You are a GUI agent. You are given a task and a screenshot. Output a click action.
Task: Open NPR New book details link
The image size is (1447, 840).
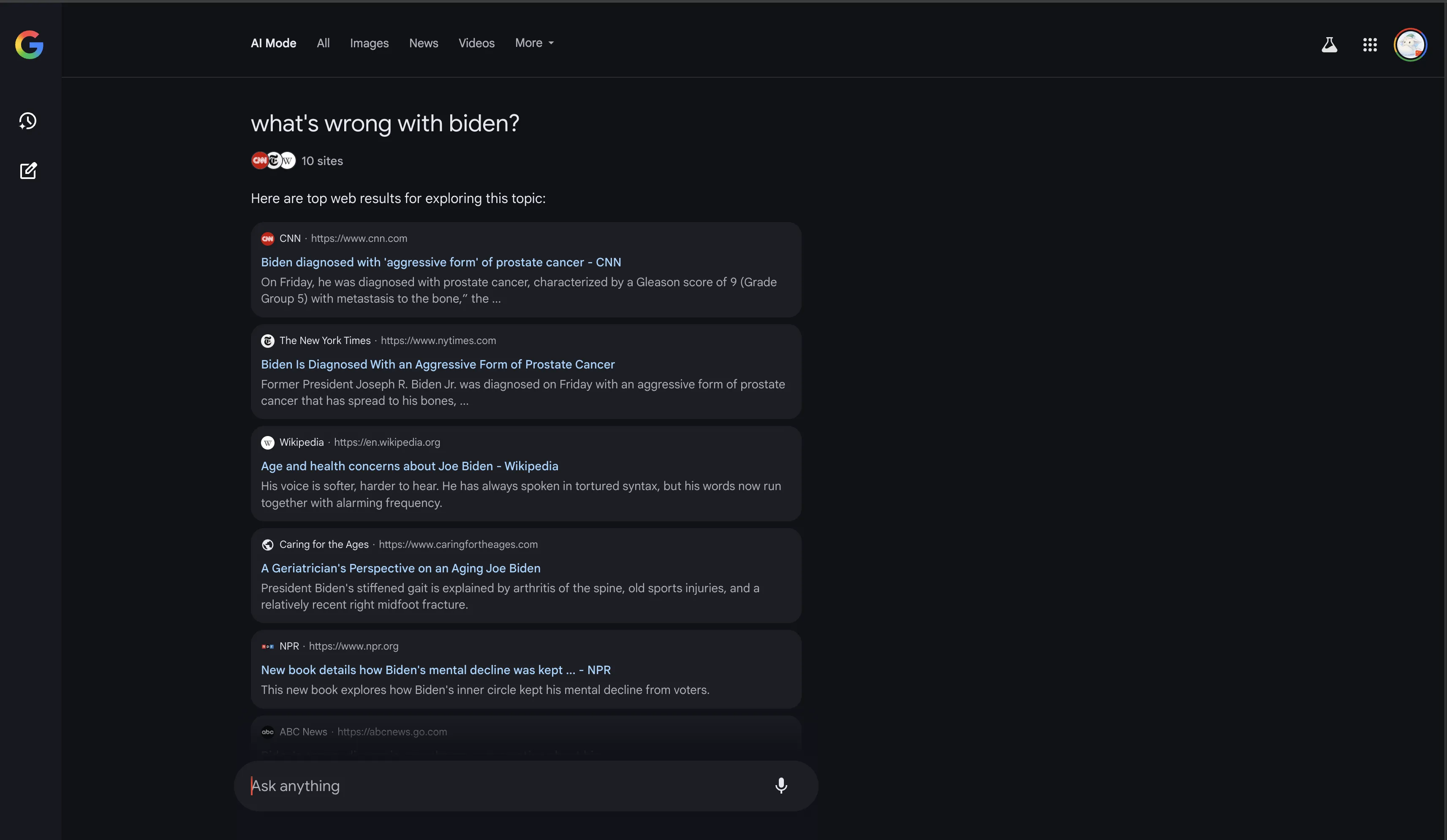(x=436, y=669)
